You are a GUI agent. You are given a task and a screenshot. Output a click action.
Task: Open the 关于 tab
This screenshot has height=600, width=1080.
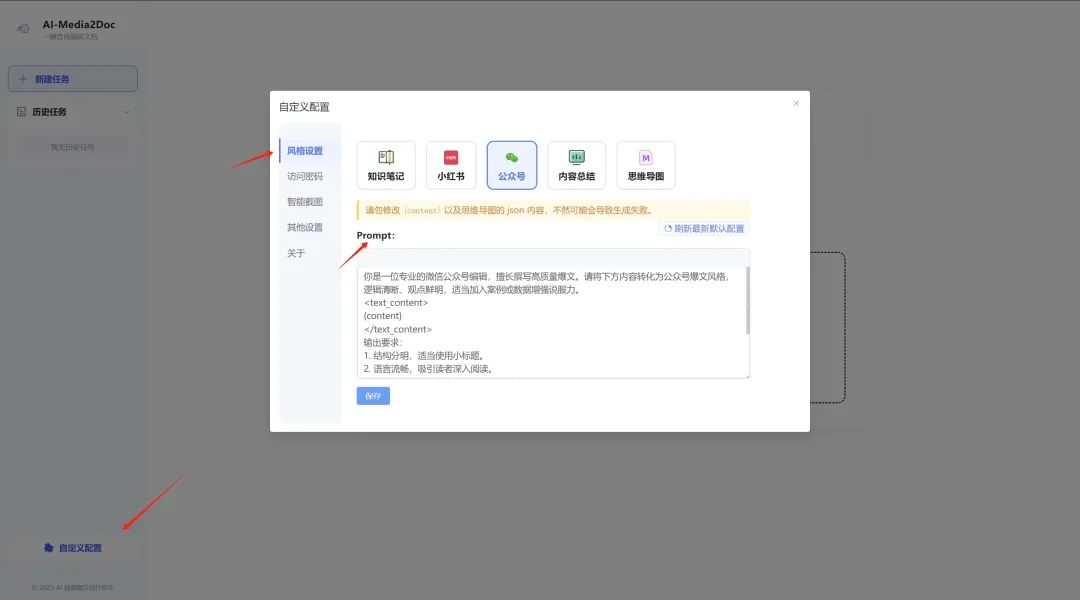pyautogui.click(x=296, y=254)
